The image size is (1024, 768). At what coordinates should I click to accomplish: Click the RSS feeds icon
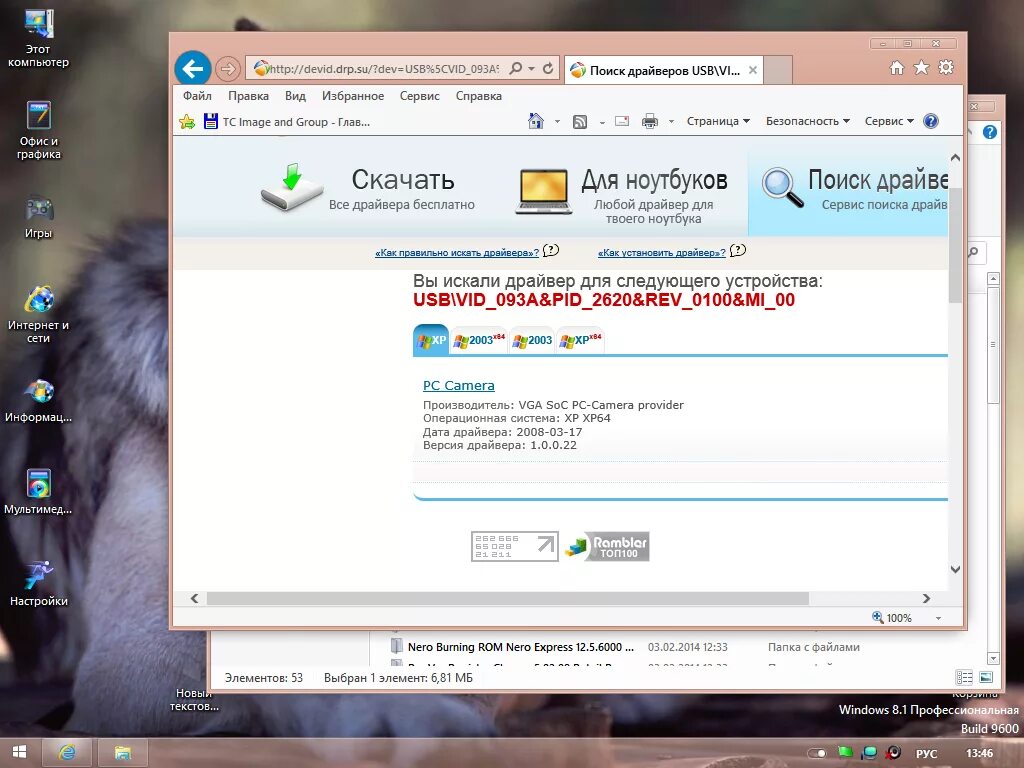[579, 121]
